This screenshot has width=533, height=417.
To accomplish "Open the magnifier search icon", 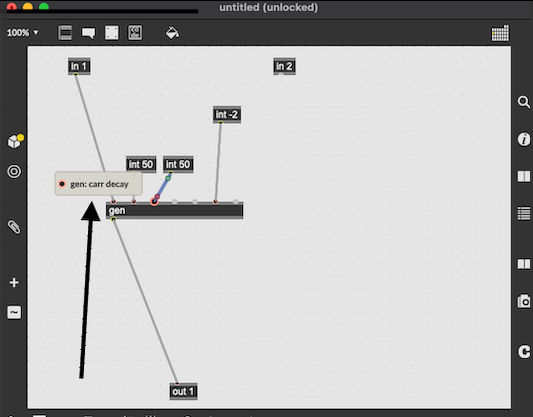I will coord(524,102).
